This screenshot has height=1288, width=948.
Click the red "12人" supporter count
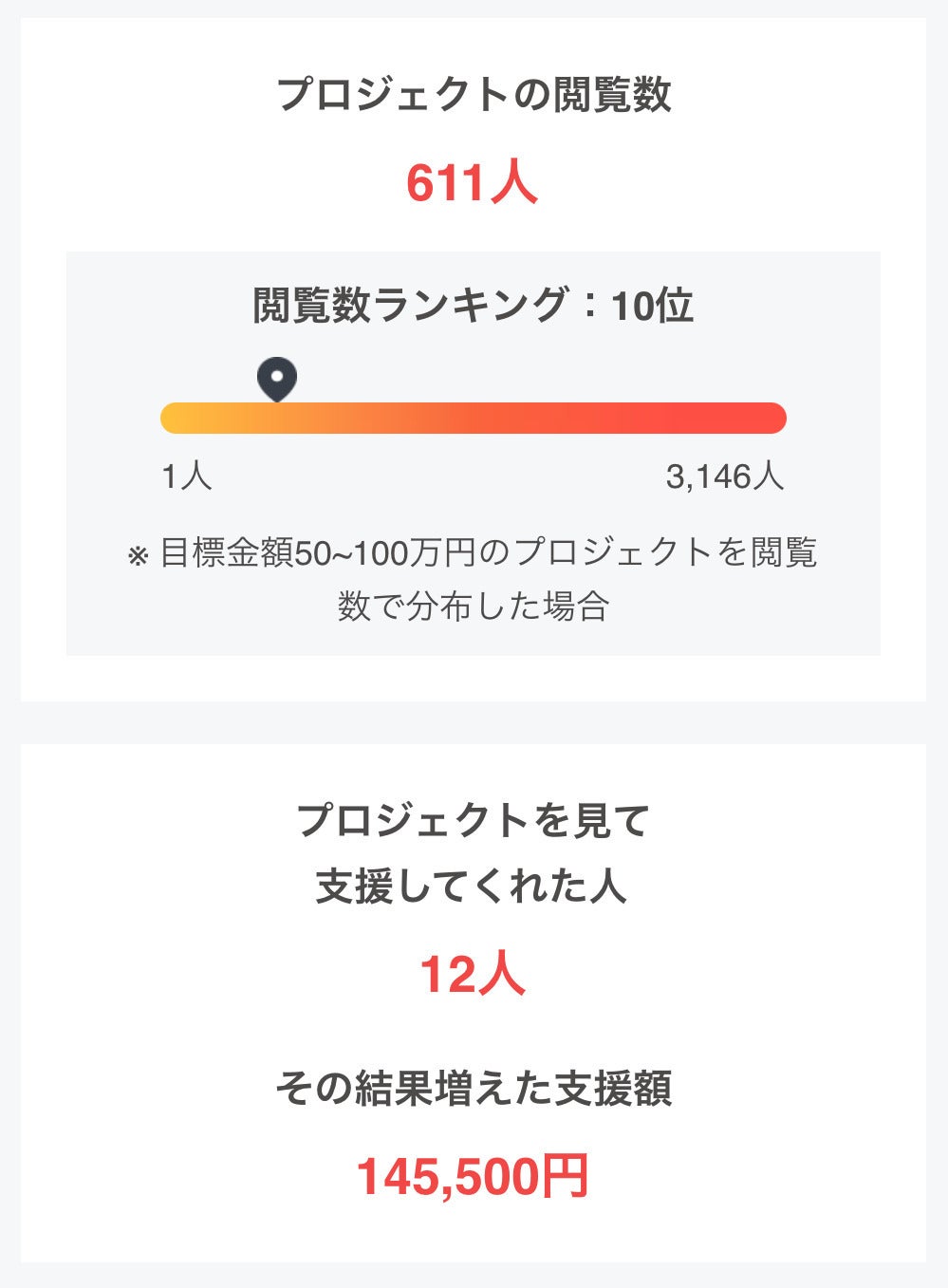coord(472,975)
